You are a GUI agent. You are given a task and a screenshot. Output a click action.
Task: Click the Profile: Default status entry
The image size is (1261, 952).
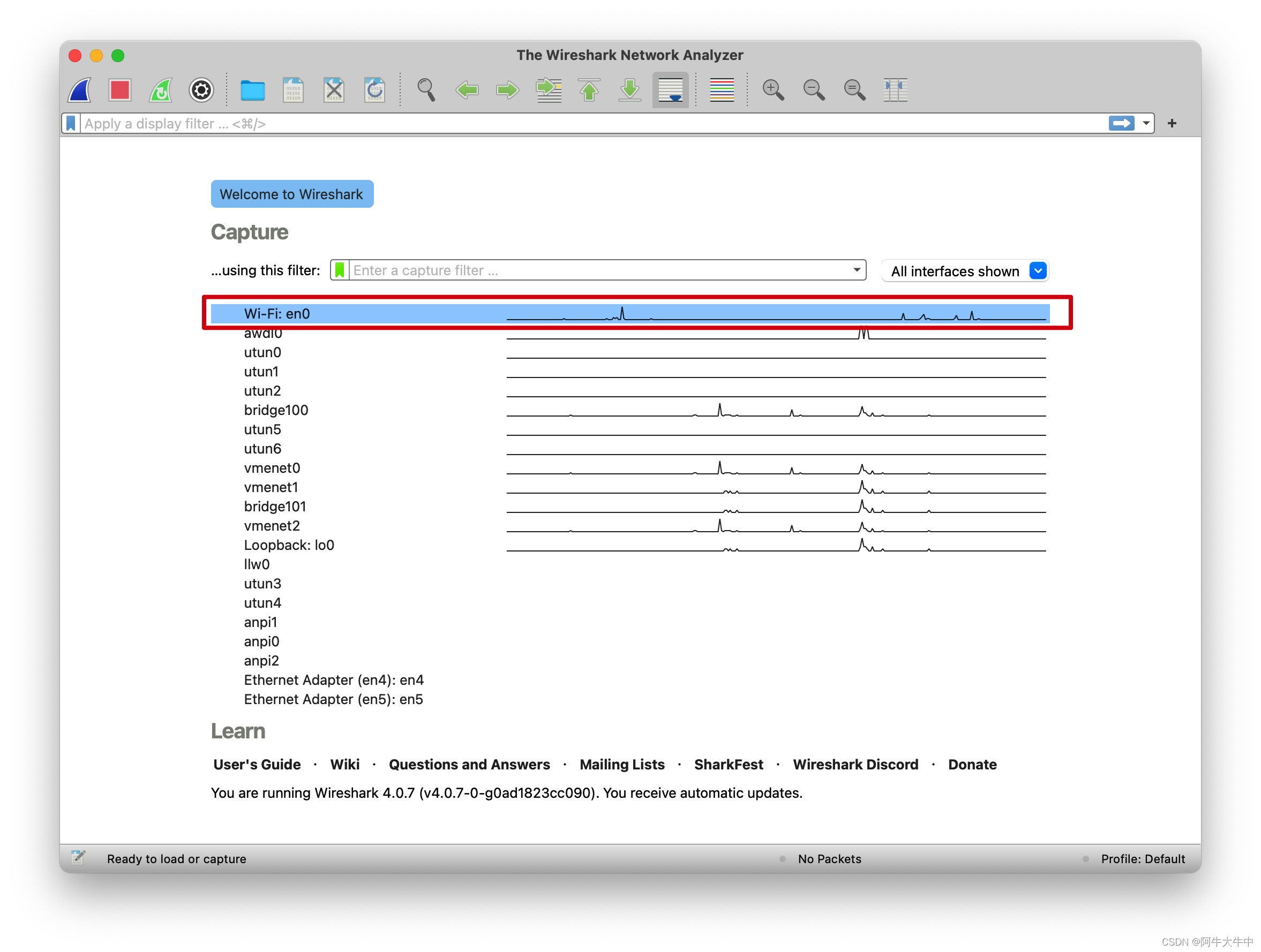[x=1143, y=859]
